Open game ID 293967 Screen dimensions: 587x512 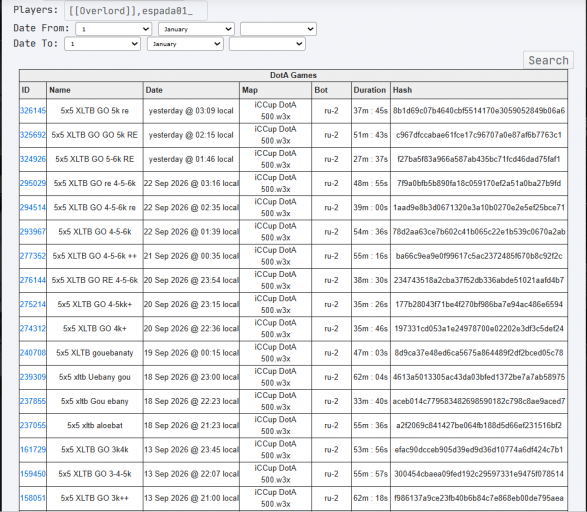33,232
